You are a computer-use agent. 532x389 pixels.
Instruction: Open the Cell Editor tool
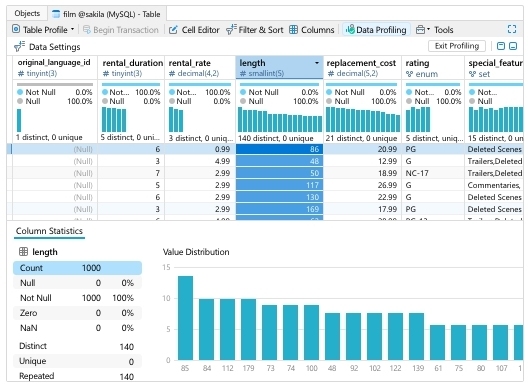(x=194, y=30)
